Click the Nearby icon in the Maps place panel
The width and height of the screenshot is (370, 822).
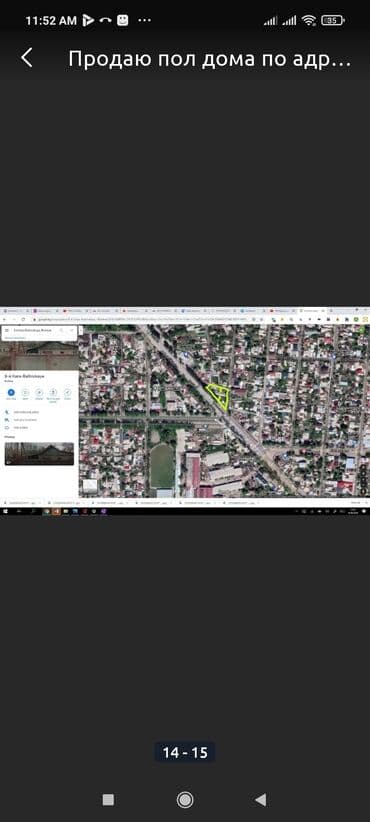pyautogui.click(x=39, y=392)
